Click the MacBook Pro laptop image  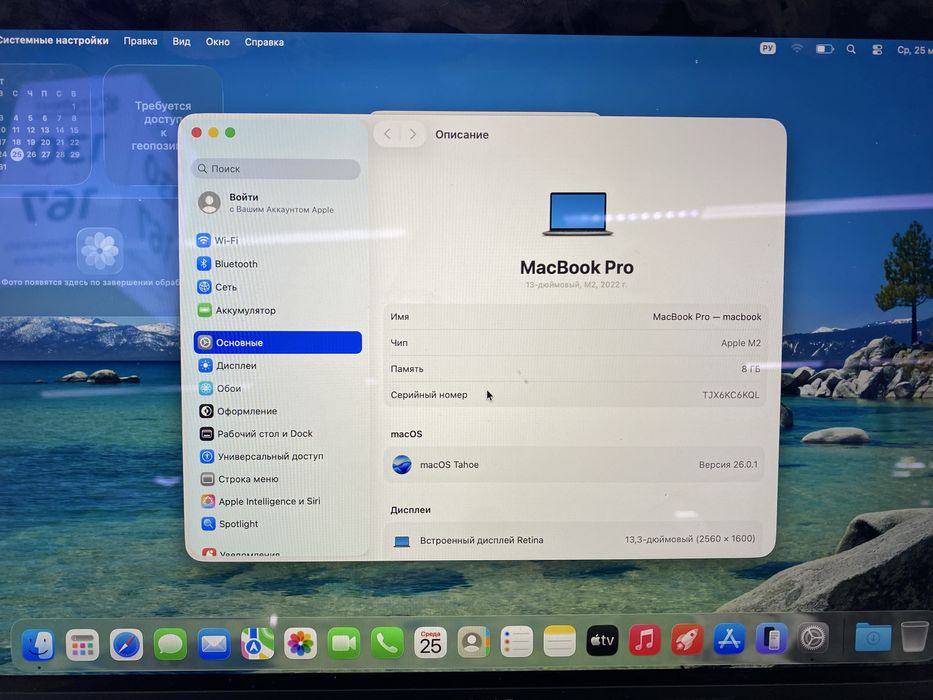[x=577, y=214]
